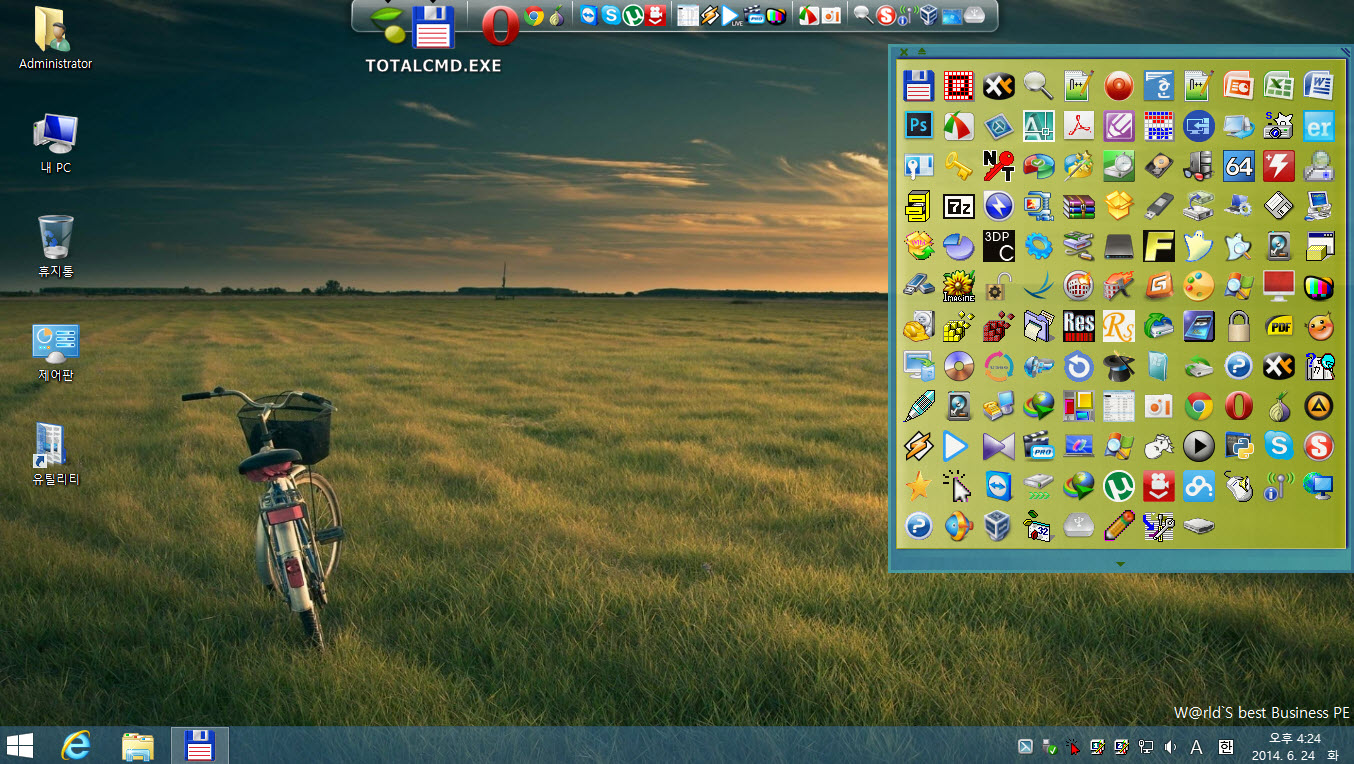This screenshot has height=764, width=1354.
Task: Open WinRAR stacked books icon
Action: (1078, 206)
